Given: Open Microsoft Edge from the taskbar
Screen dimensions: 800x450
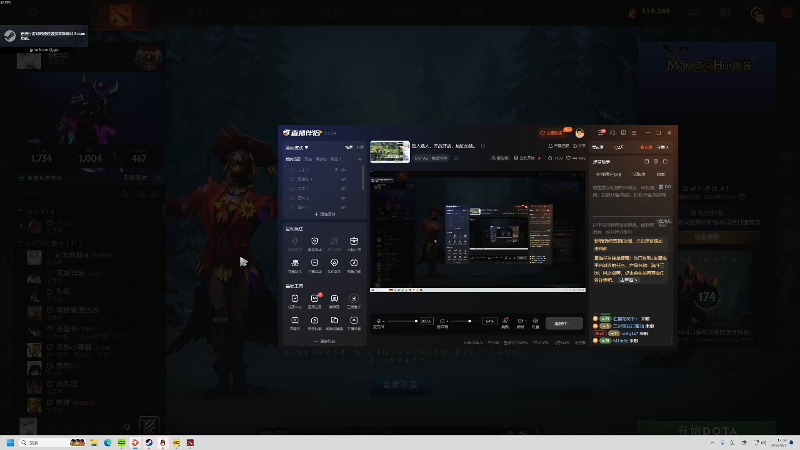Looking at the screenshot, I should point(108,443).
